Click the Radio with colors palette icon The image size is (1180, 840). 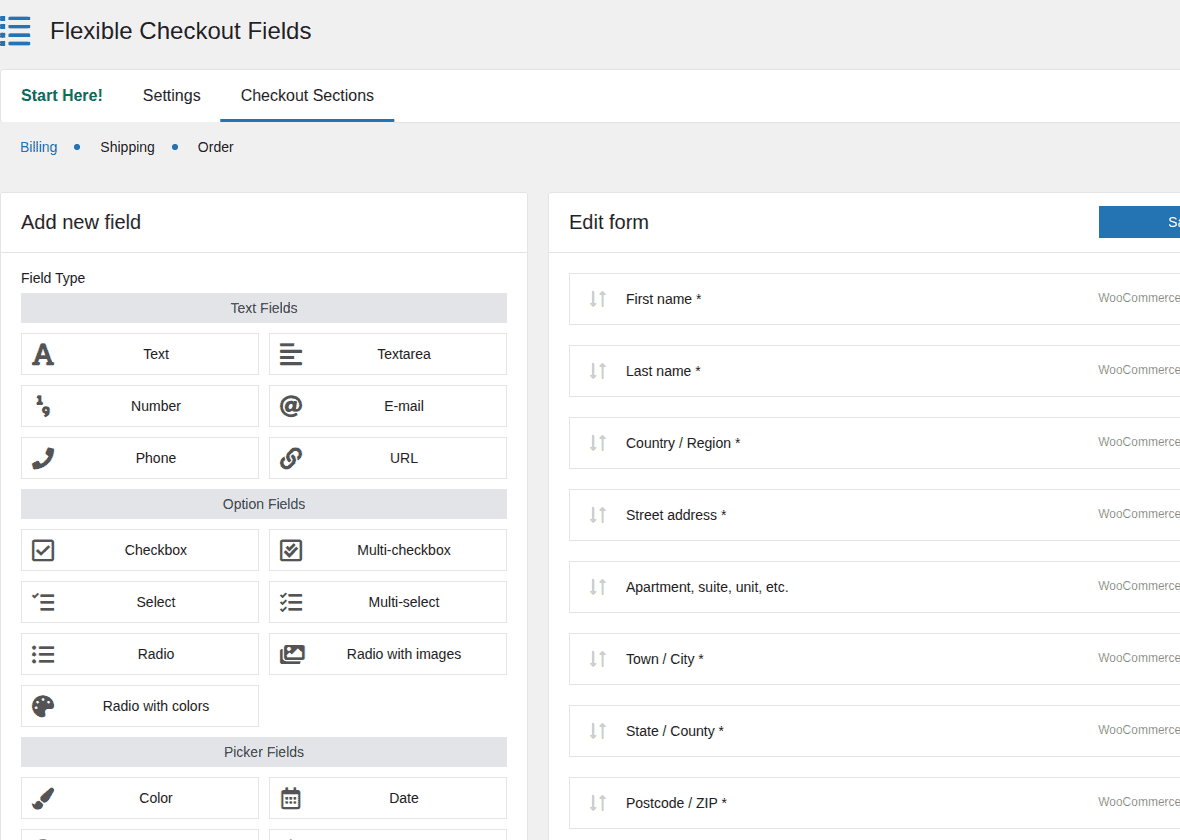[x=43, y=706]
